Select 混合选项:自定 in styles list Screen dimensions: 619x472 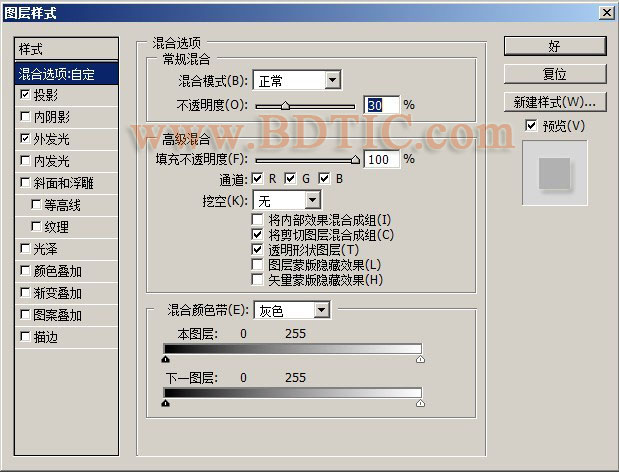point(66,73)
